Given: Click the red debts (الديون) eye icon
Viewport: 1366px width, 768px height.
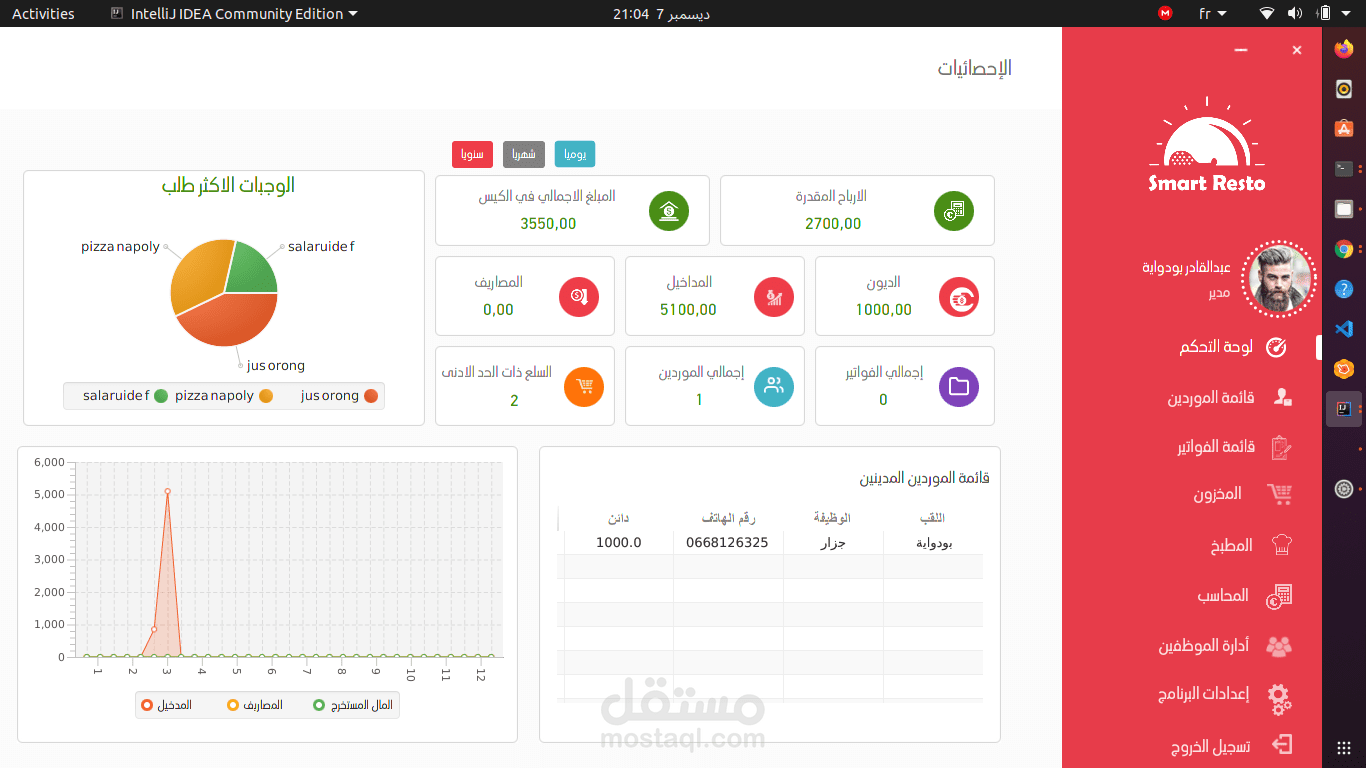Looking at the screenshot, I should 958,296.
